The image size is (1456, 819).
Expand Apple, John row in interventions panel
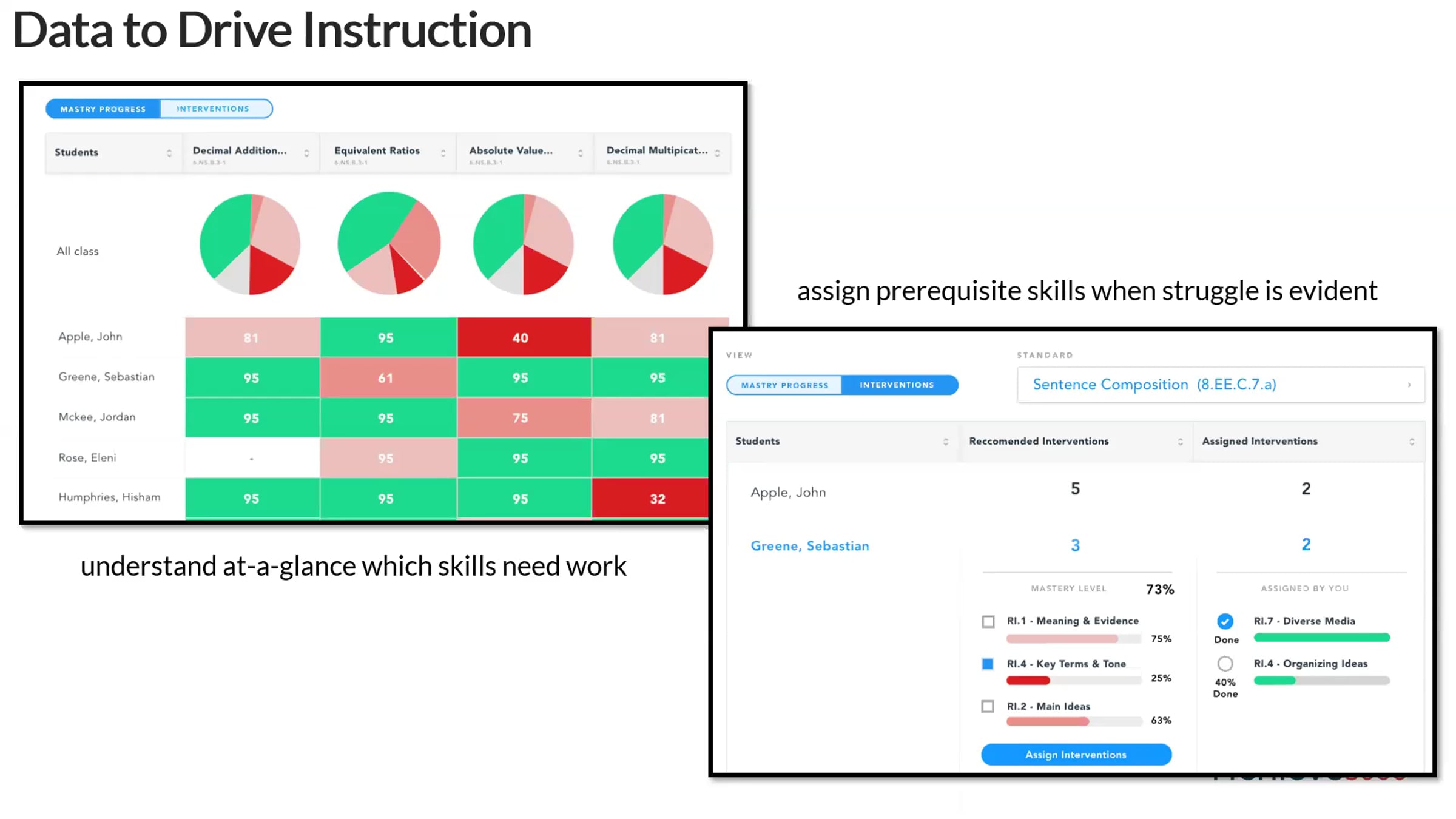[x=788, y=493]
